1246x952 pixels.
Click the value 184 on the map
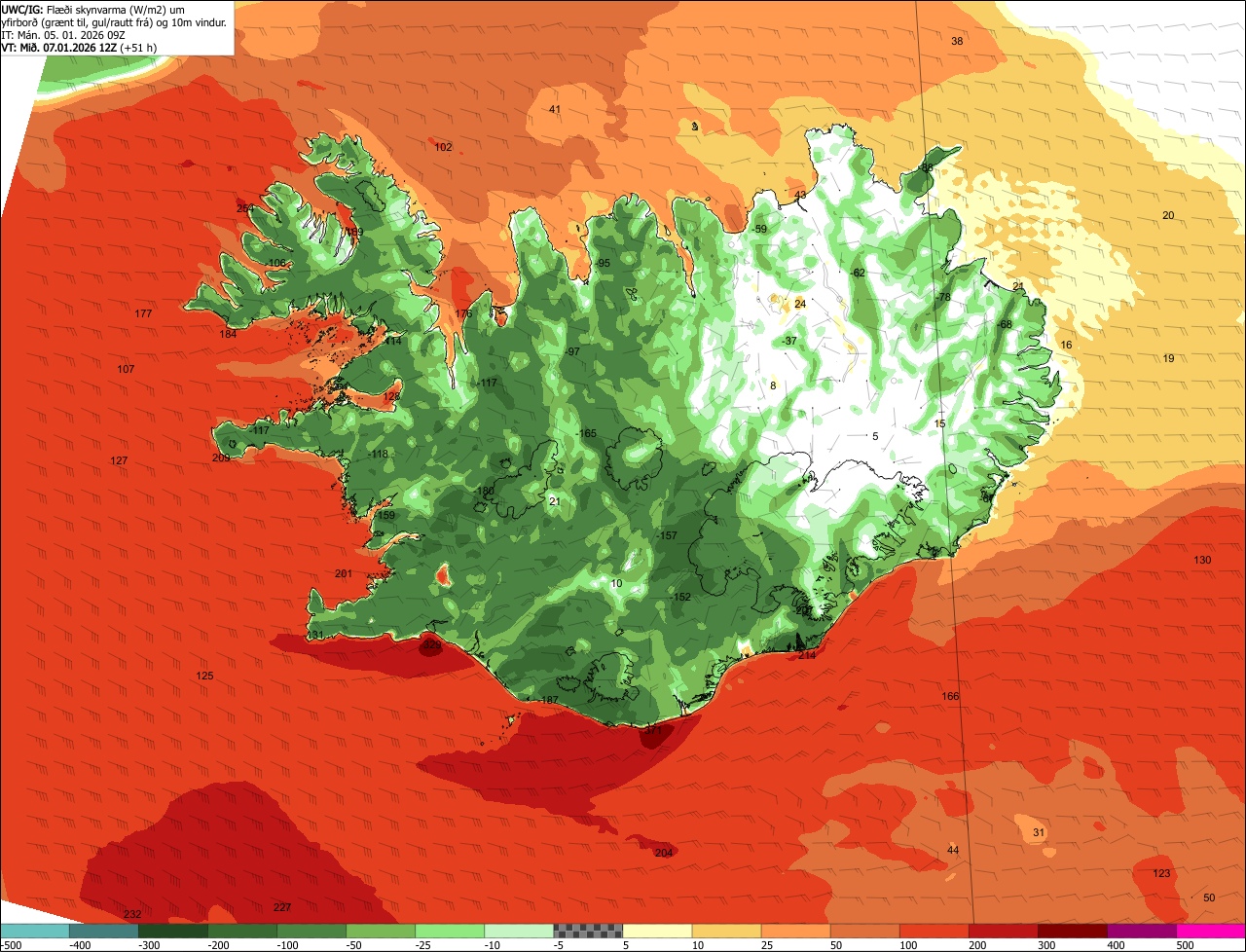point(228,334)
